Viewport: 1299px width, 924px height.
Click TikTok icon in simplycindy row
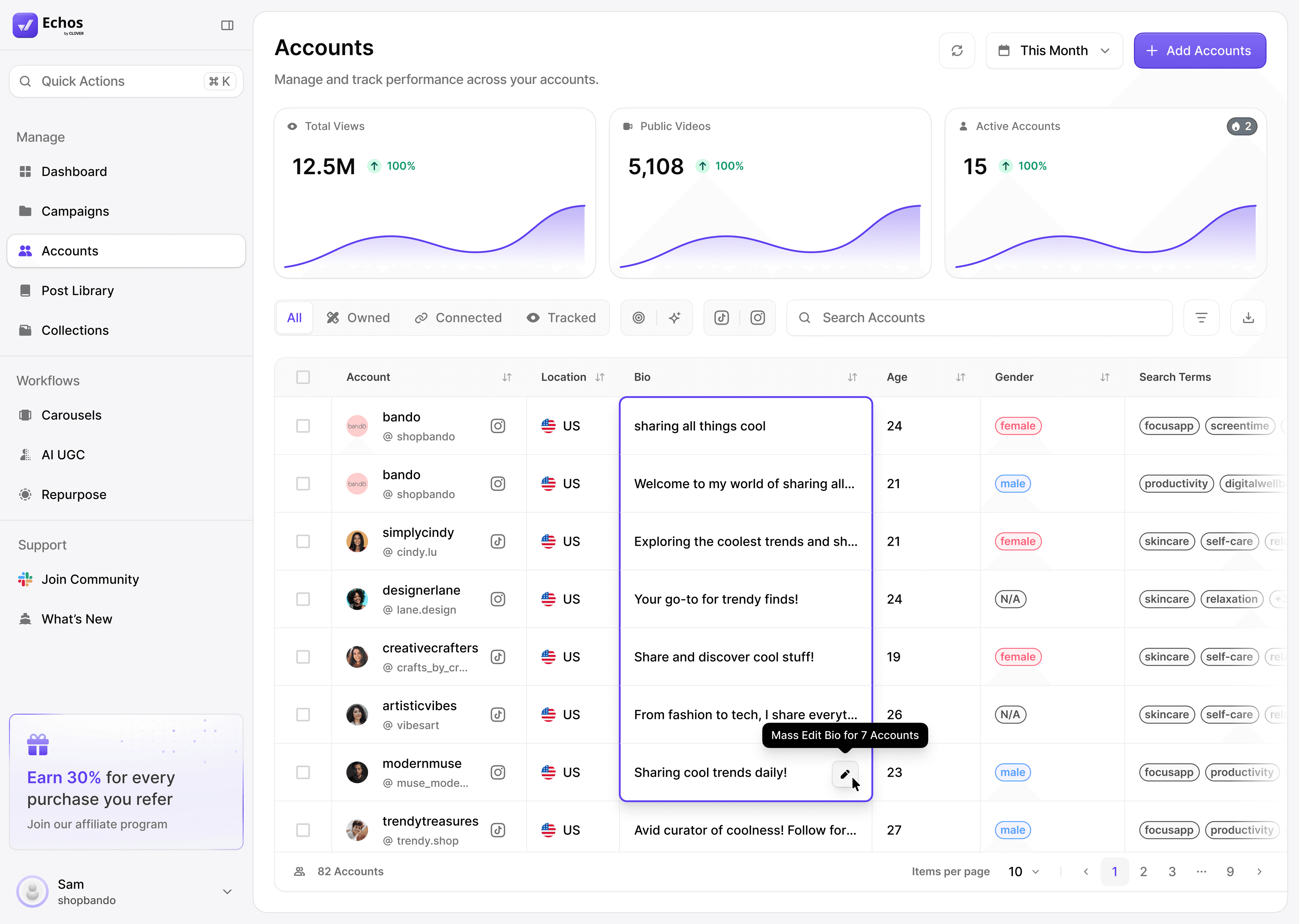pos(498,541)
